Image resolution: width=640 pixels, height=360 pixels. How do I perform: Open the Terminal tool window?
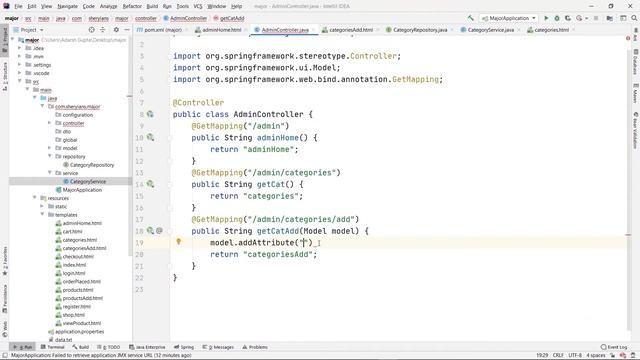tap(53, 347)
